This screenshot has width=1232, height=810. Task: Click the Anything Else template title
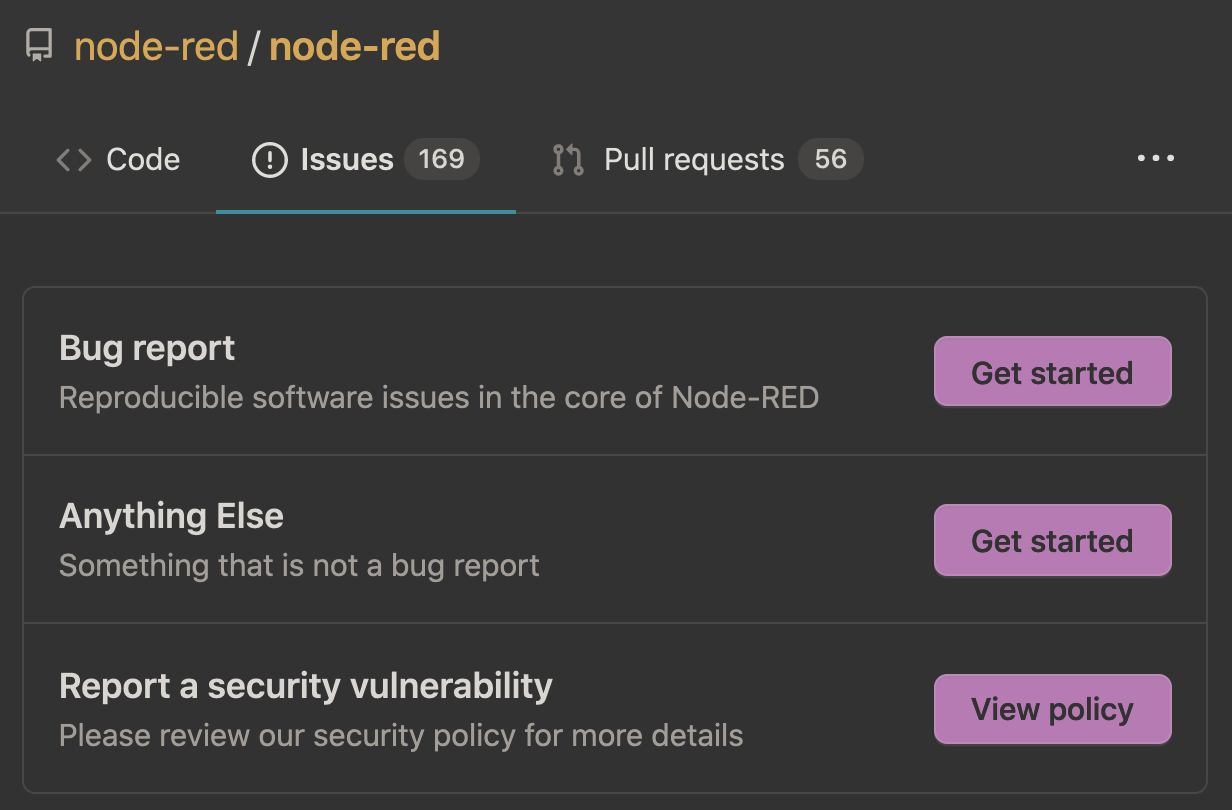[x=171, y=516]
